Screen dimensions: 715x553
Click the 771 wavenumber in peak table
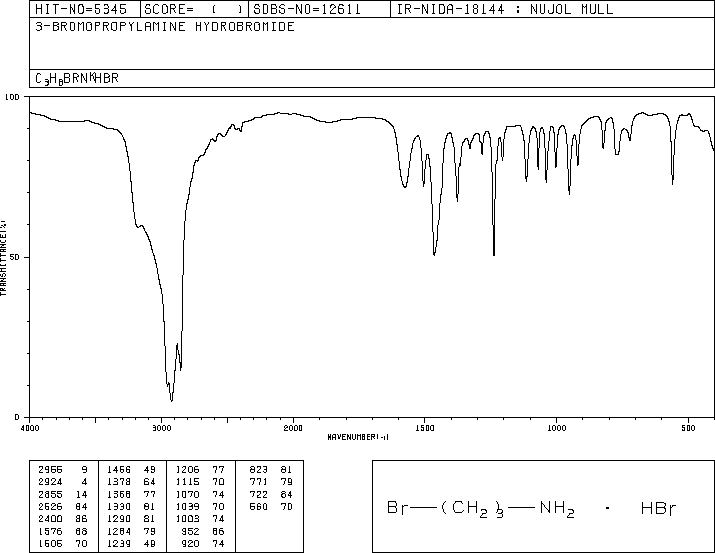259,482
